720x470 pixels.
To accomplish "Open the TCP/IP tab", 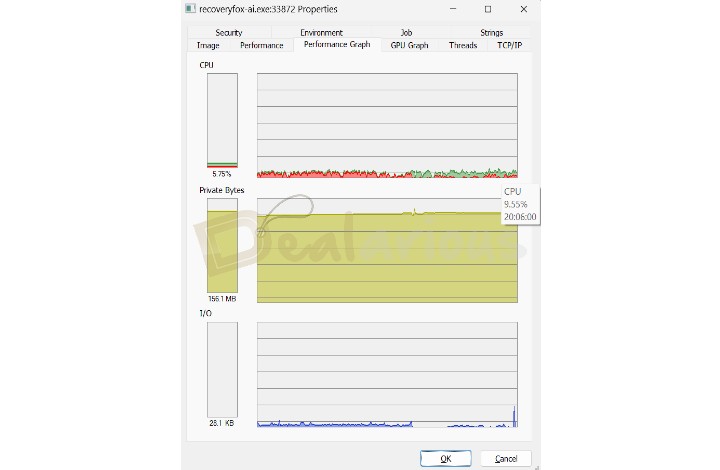I will (x=509, y=45).
